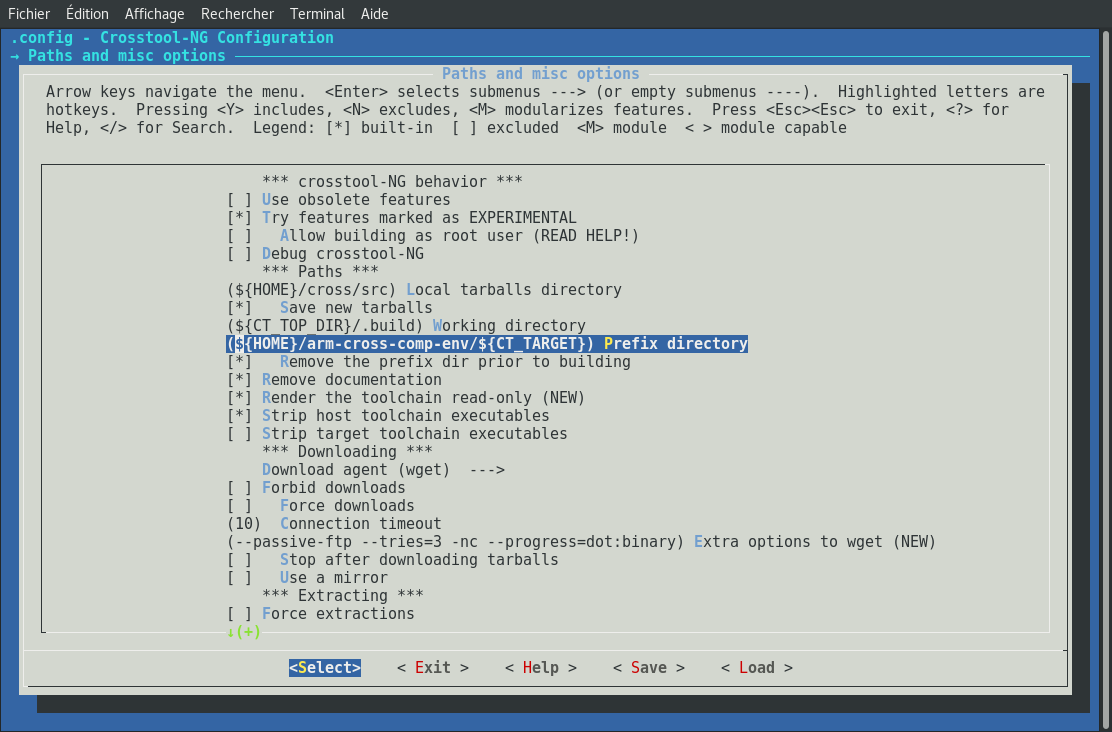Viewport: 1112px width, 732px height.
Task: Open the Affichage menu
Action: [155, 13]
